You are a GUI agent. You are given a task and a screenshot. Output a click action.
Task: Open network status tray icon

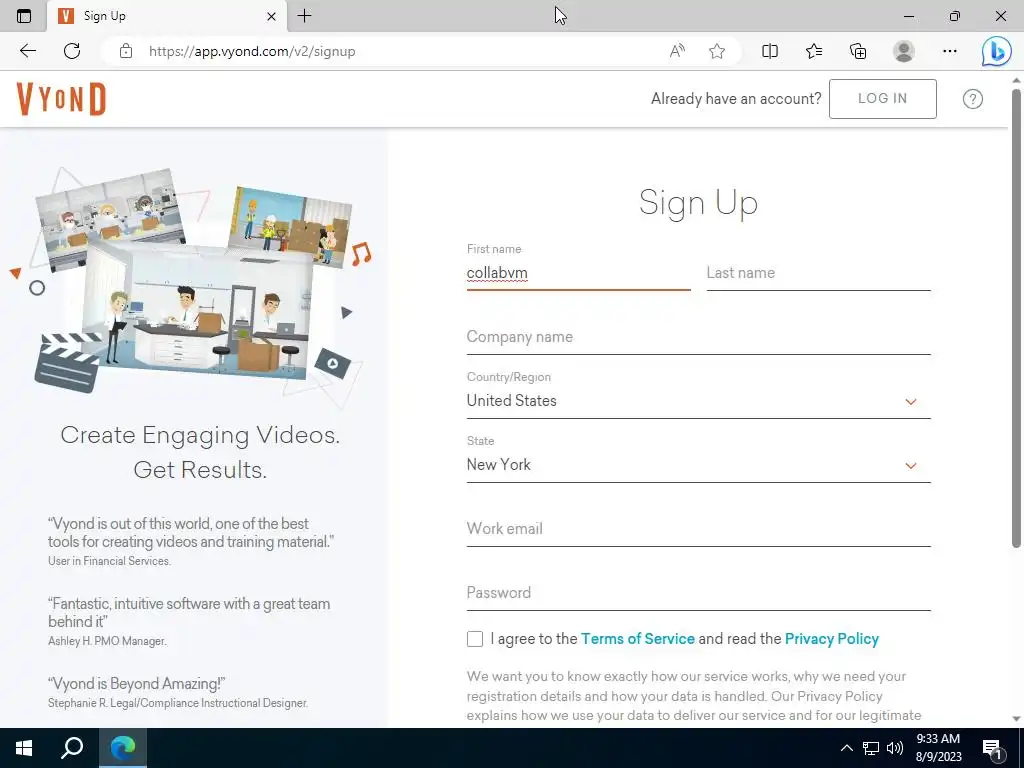pyautogui.click(x=871, y=748)
